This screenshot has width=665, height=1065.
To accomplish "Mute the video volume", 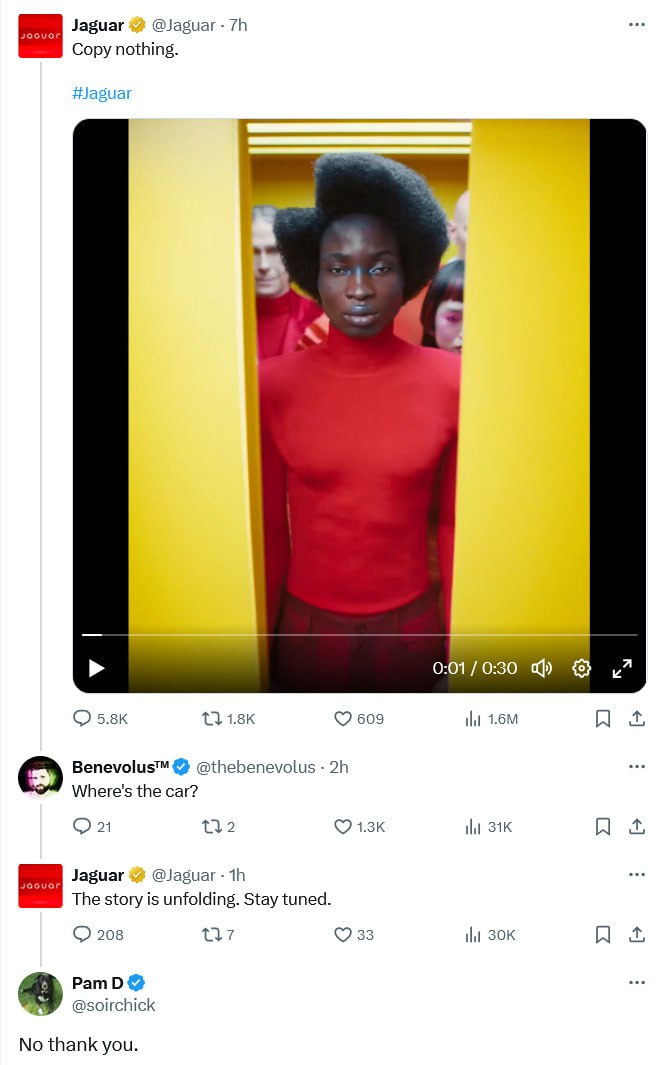I will tap(541, 668).
